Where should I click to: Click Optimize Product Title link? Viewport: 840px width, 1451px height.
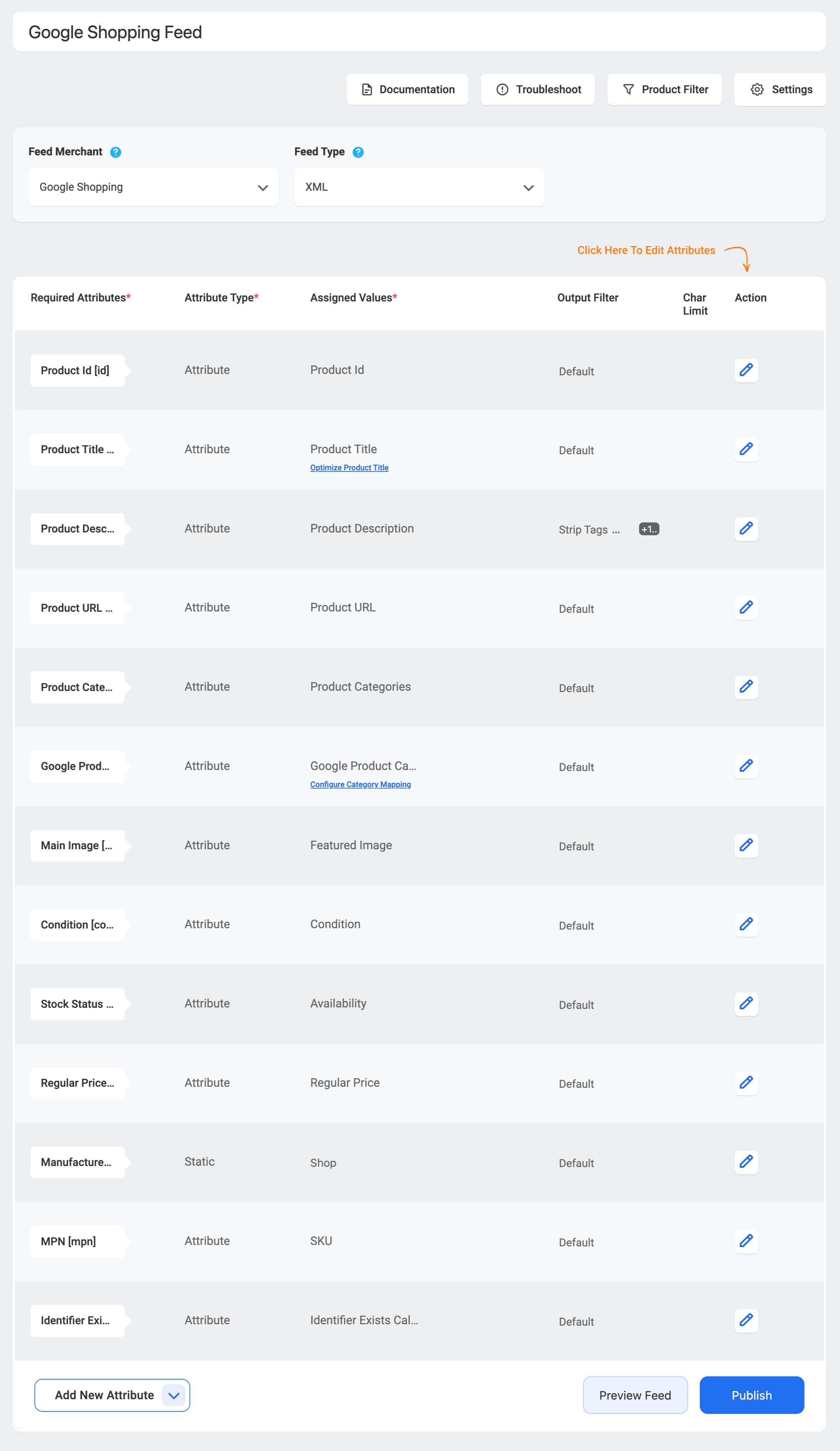point(349,467)
